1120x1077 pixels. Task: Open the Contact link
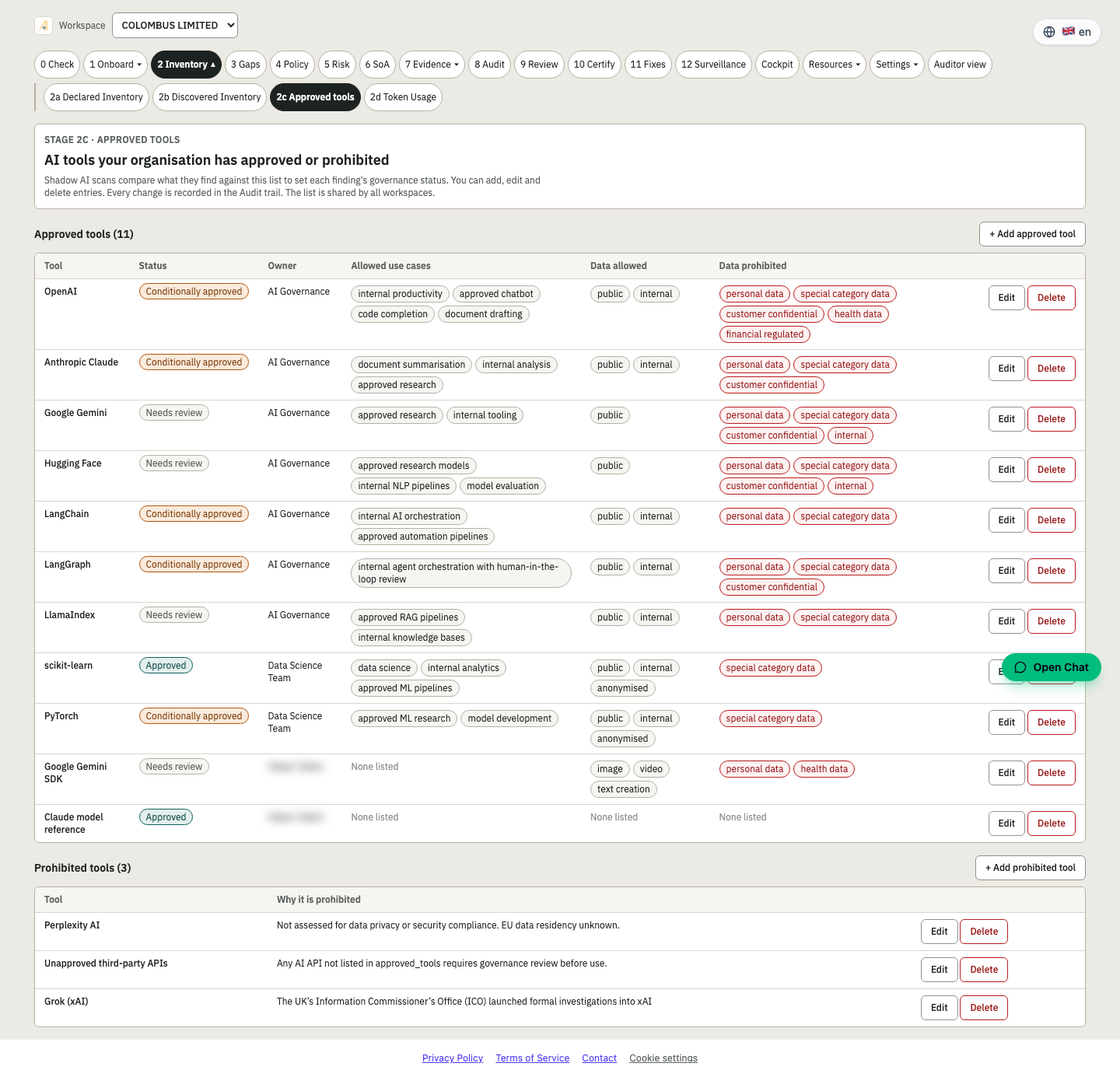tap(599, 1058)
